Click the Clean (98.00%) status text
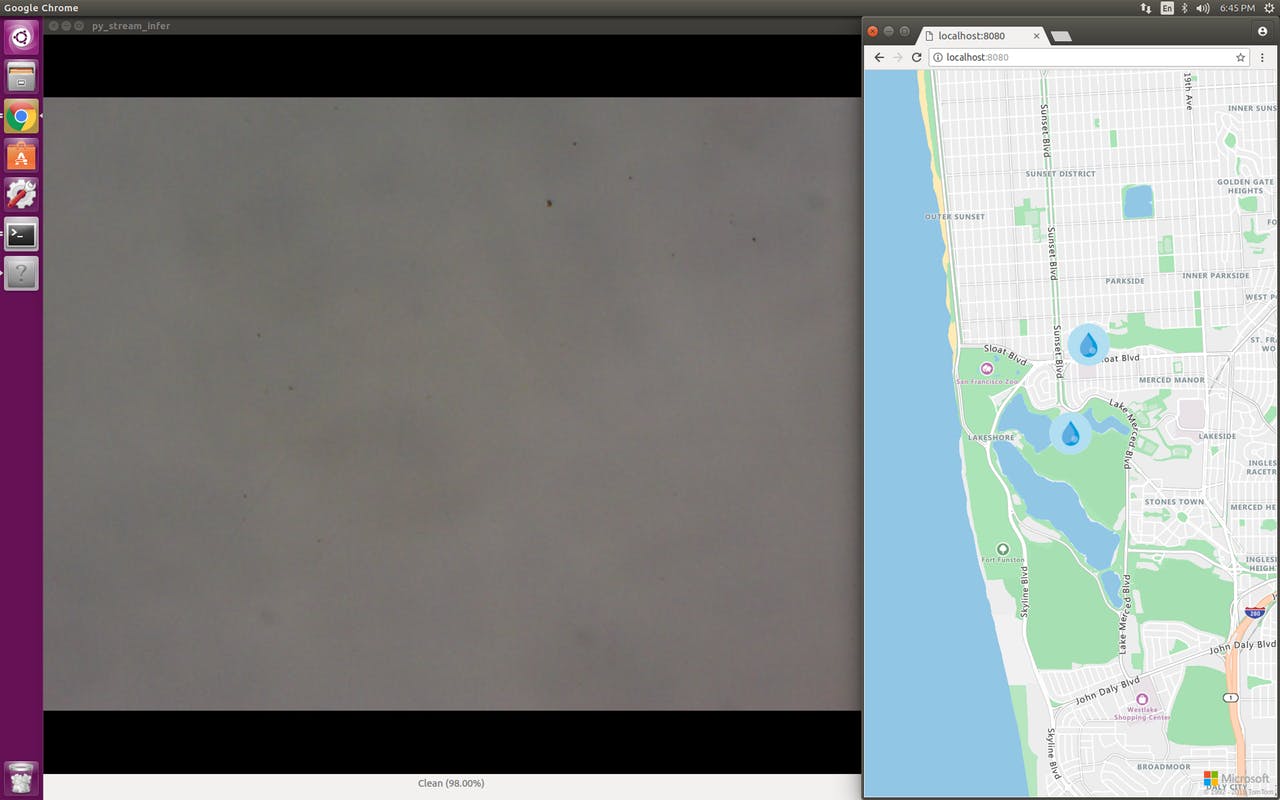 tap(451, 783)
